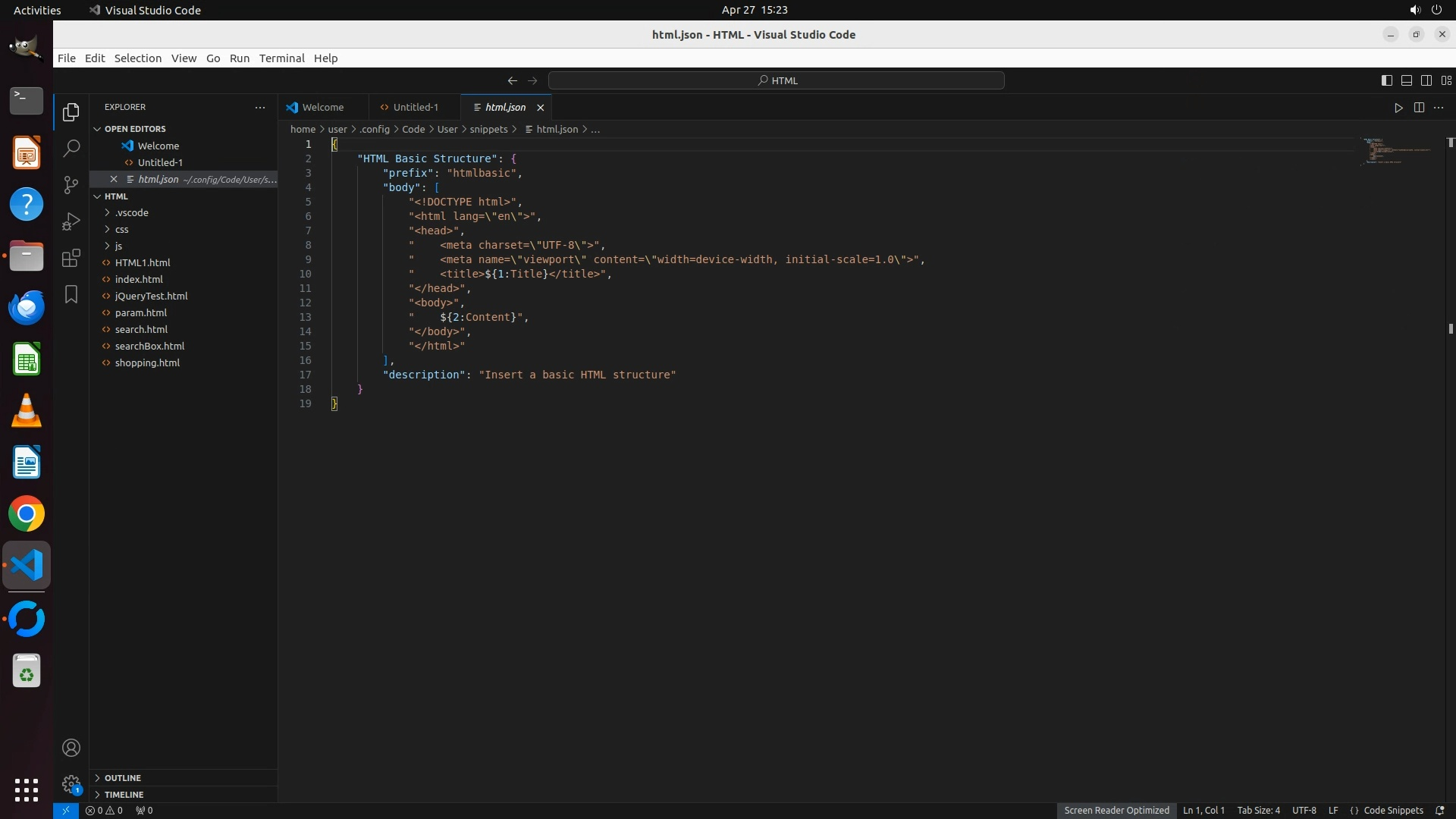
Task: Click the HTML command center search box
Action: click(x=777, y=80)
